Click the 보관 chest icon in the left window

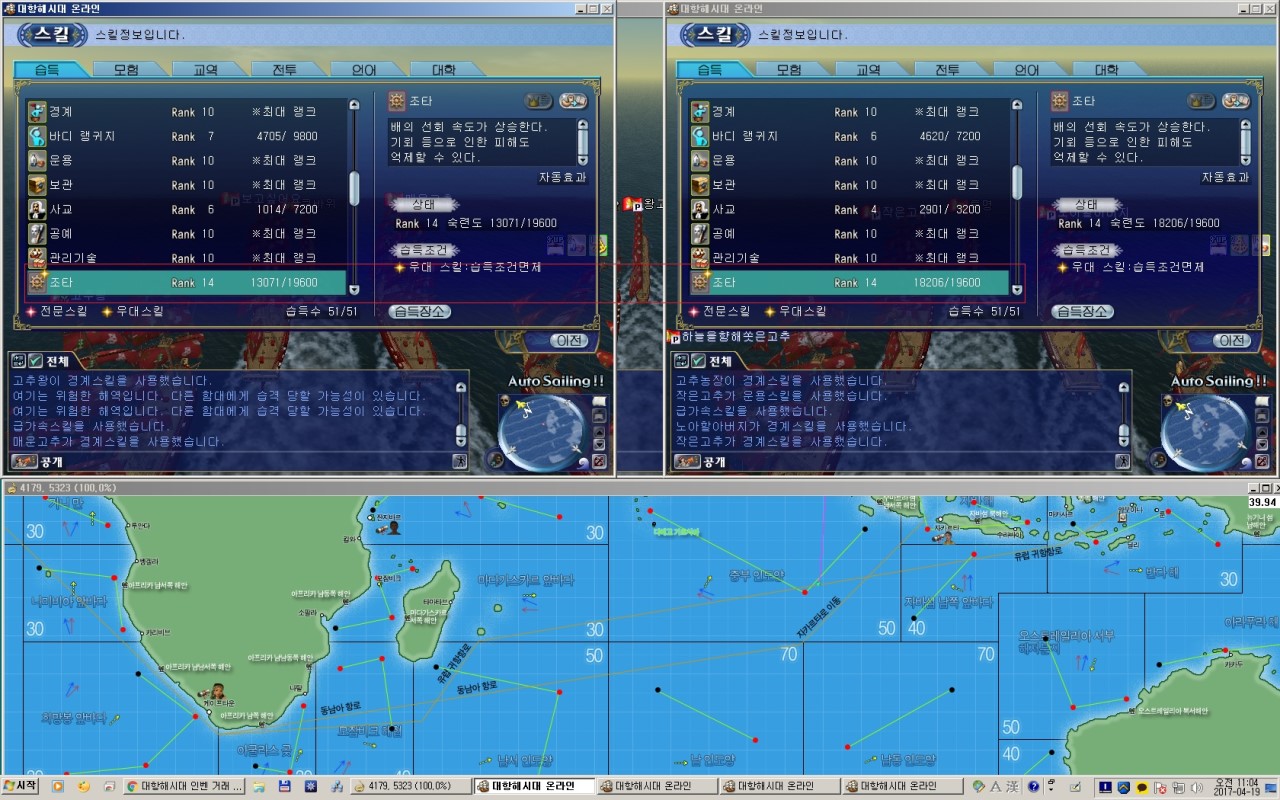pos(38,185)
